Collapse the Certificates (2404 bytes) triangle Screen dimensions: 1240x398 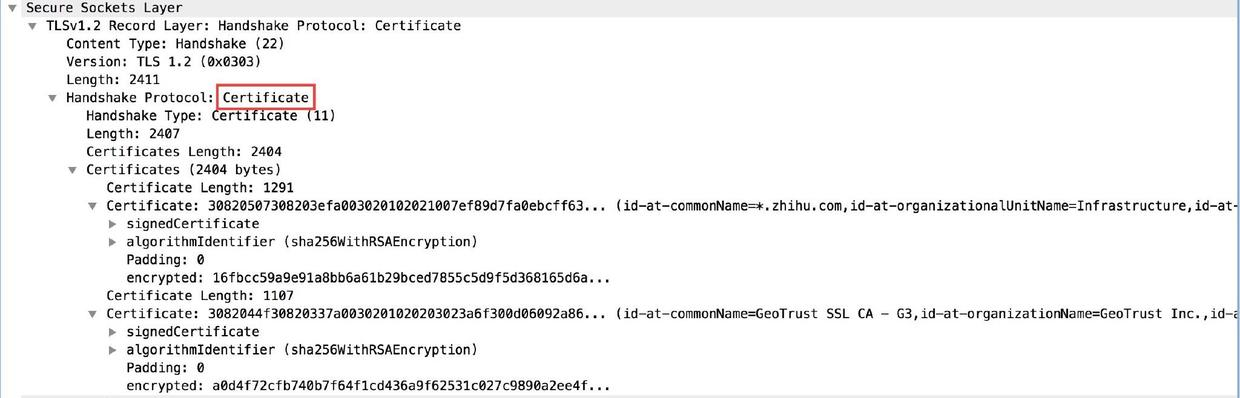point(72,170)
